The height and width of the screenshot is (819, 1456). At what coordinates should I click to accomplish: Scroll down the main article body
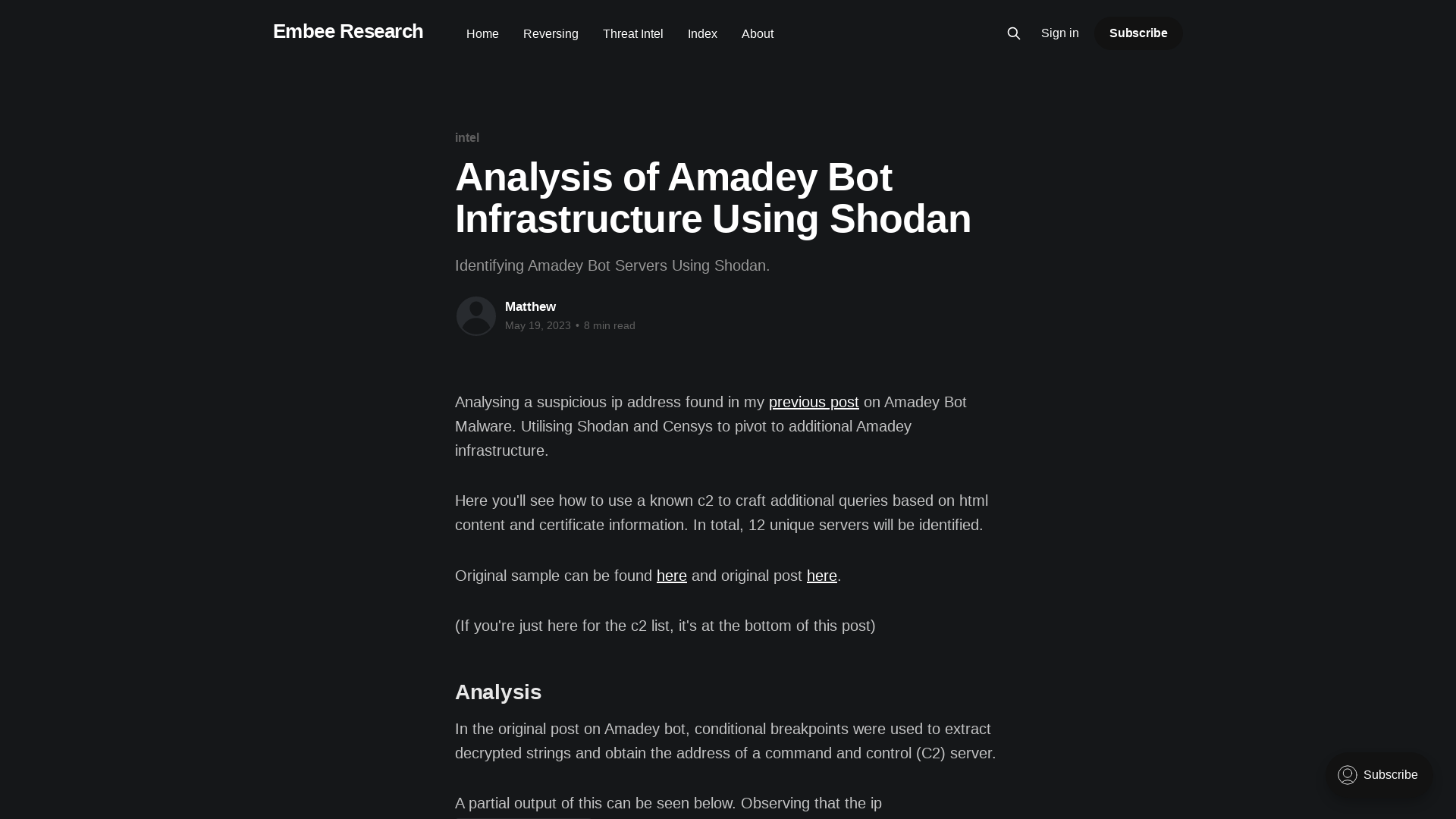[x=727, y=600]
